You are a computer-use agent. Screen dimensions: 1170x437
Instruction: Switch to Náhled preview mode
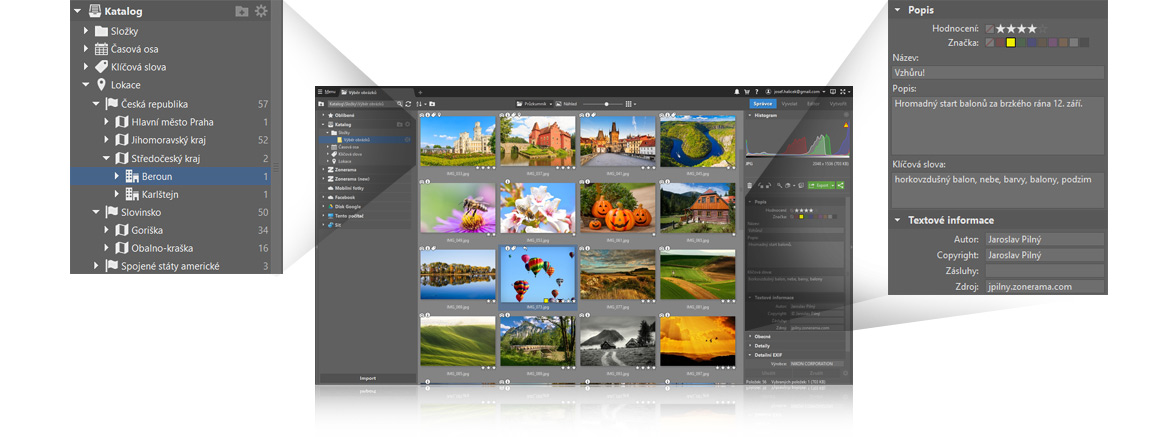point(568,104)
